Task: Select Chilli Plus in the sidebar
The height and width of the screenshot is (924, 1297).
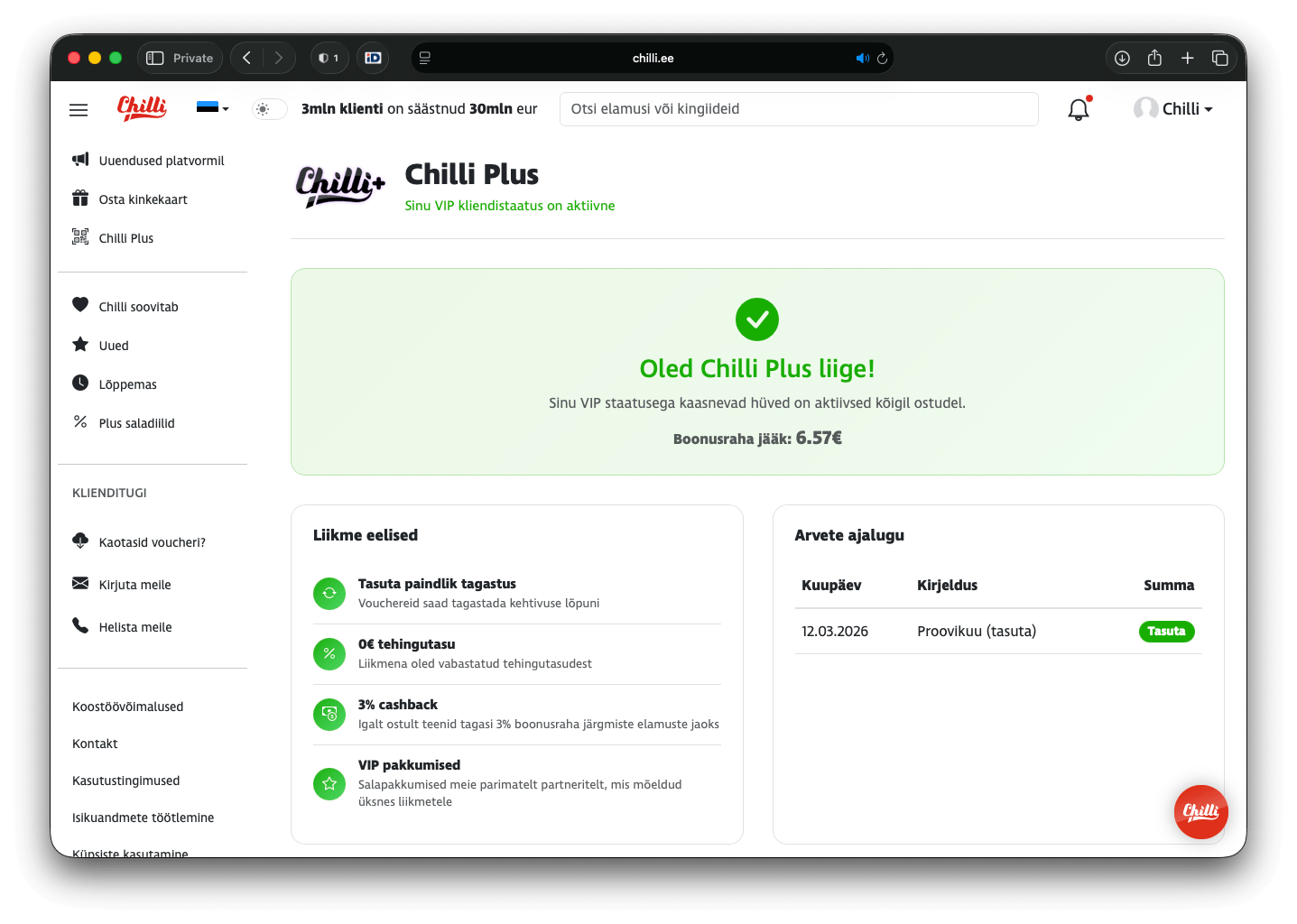Action: coord(125,238)
